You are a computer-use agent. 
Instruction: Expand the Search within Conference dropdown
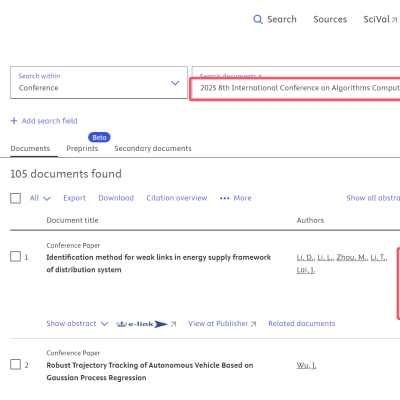coord(99,82)
